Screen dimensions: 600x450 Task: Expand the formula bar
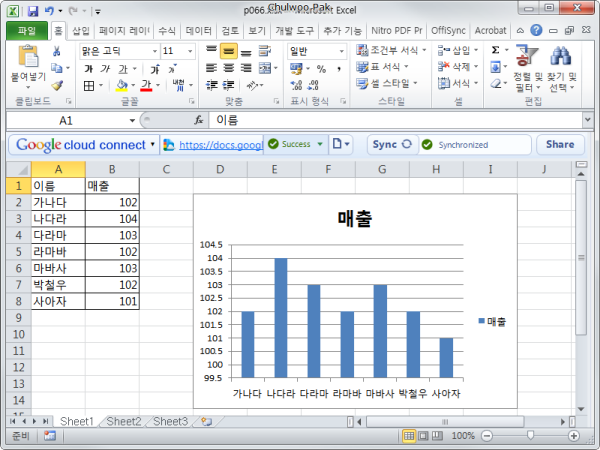588,120
